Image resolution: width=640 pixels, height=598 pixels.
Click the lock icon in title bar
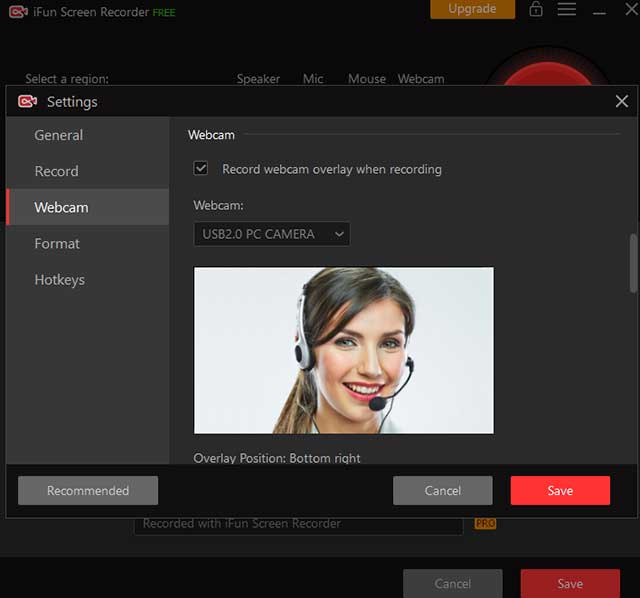pos(536,9)
